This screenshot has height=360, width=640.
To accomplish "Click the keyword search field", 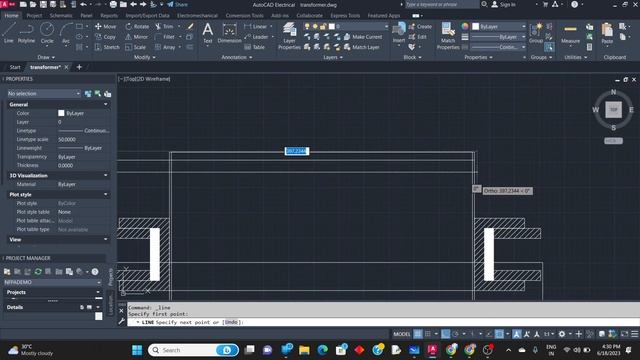I will tap(442, 4).
